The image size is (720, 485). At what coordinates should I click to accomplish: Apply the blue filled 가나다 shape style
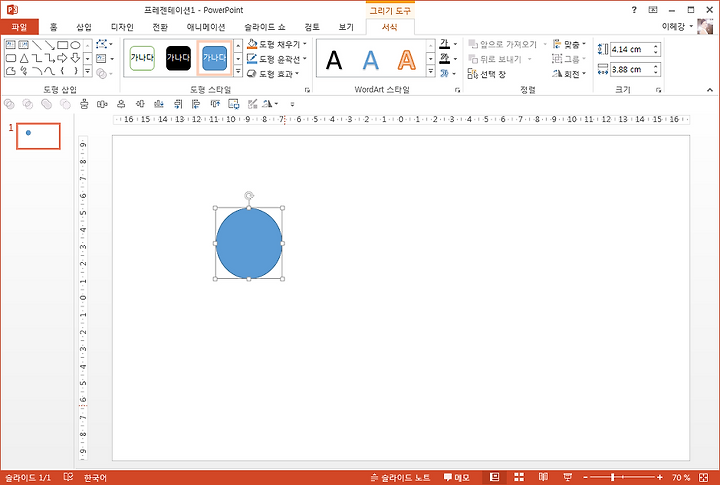pos(214,58)
